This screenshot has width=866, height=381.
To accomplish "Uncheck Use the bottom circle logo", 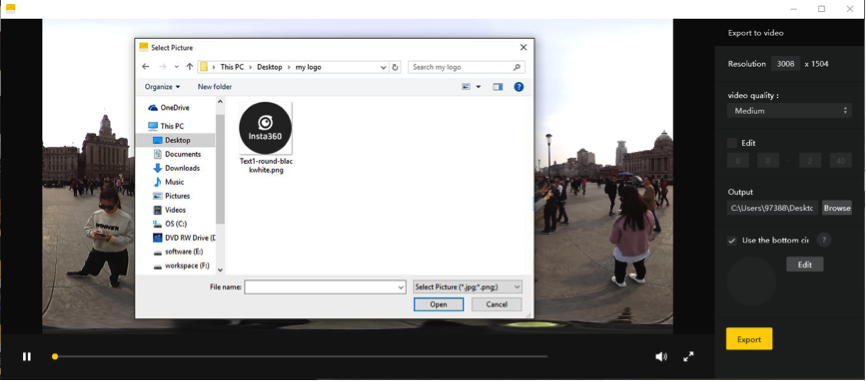I will click(732, 241).
